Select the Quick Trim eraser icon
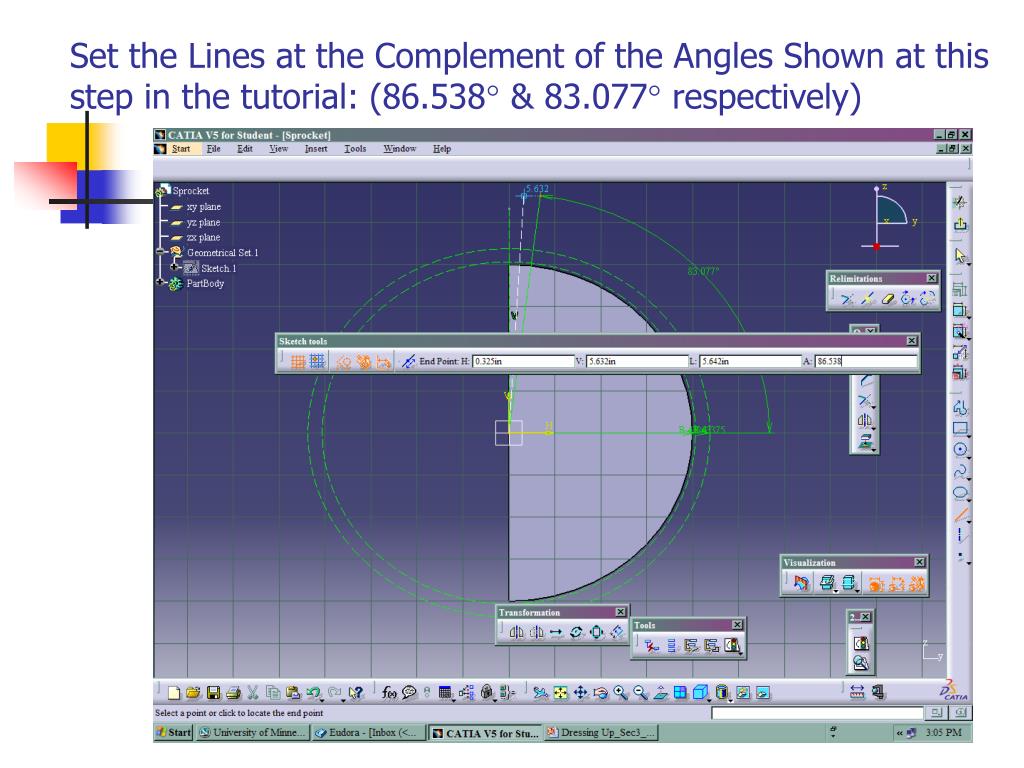 [888, 298]
